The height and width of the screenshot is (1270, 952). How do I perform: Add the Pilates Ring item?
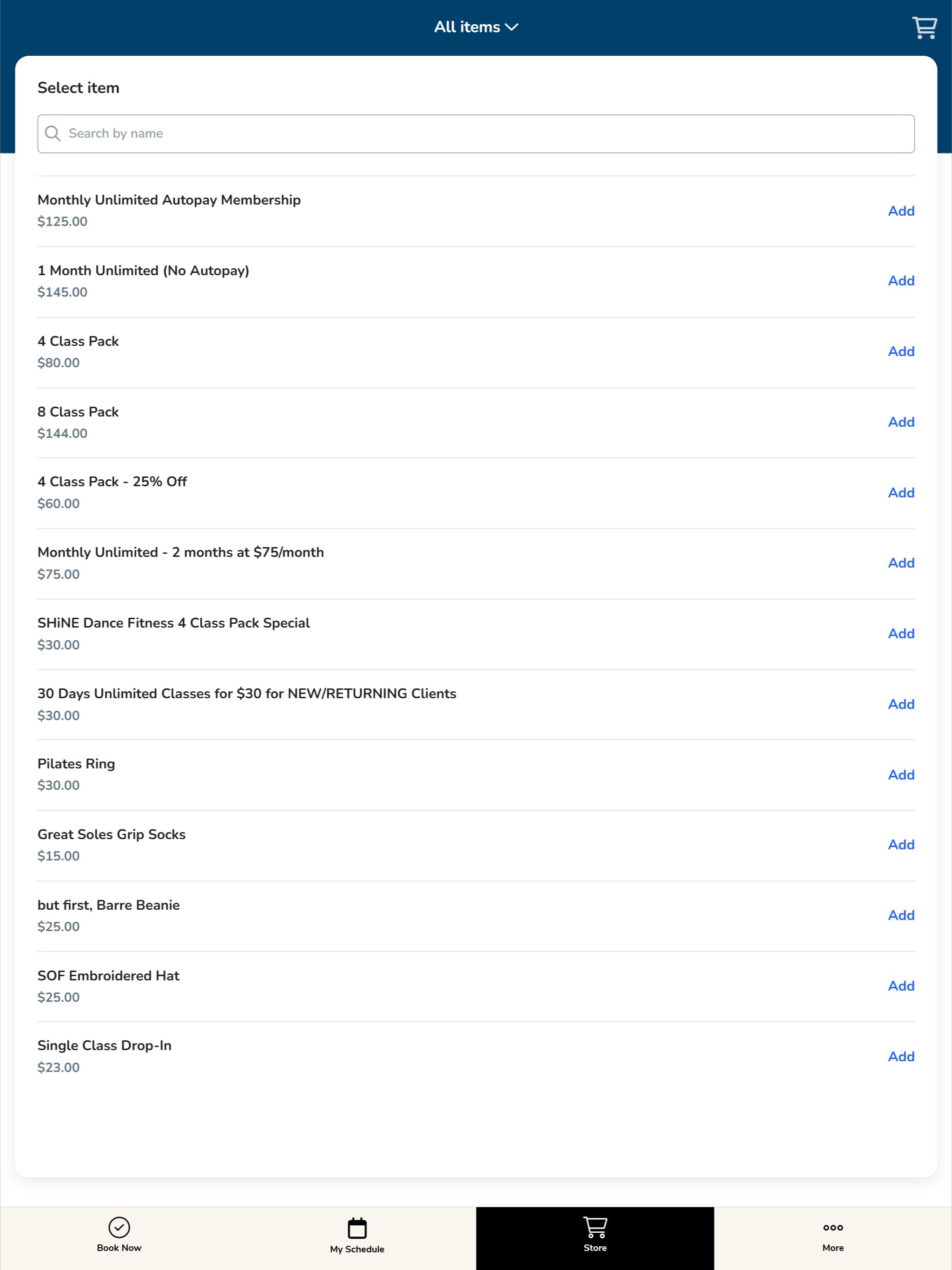tap(901, 774)
